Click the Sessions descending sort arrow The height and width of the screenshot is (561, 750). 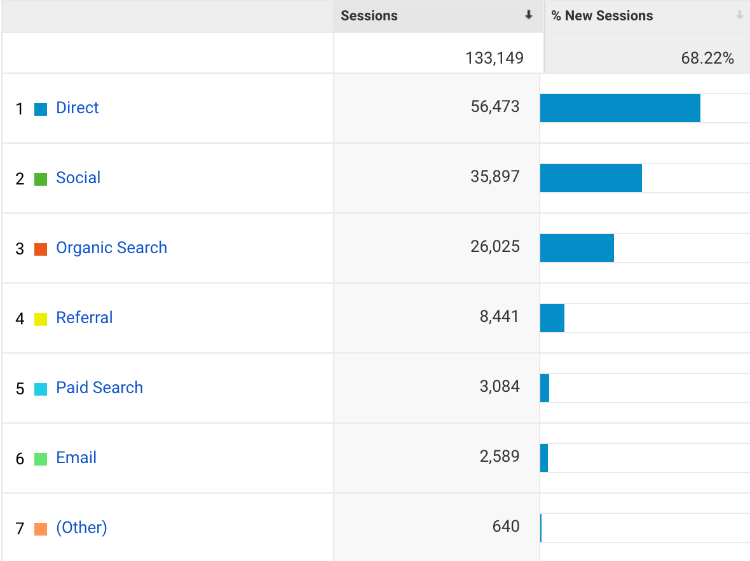click(529, 16)
